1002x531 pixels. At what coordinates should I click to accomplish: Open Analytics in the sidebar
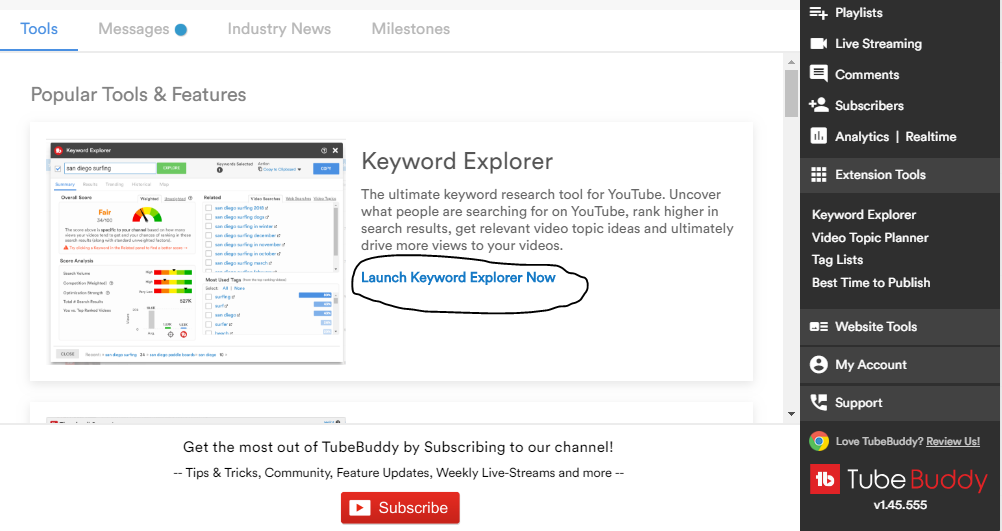click(x=862, y=137)
